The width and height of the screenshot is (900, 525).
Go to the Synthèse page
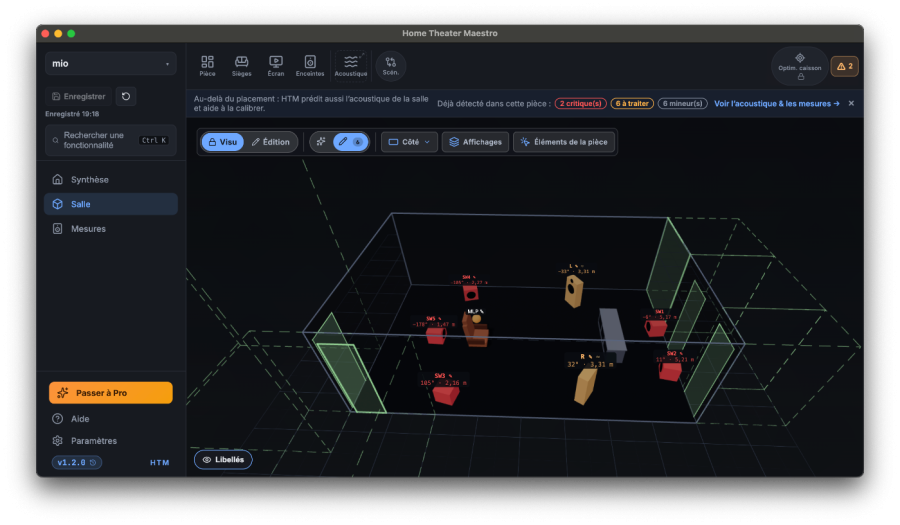pos(111,180)
